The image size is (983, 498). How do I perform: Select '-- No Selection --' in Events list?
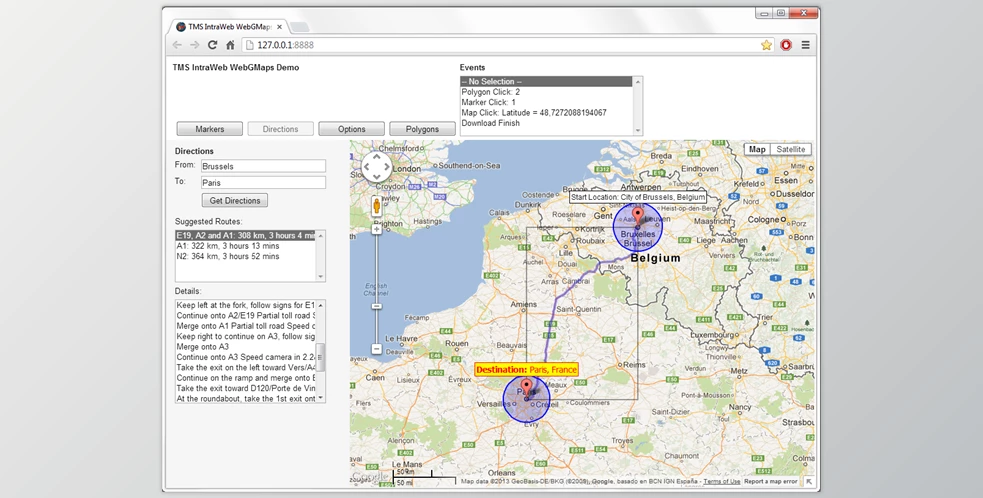click(547, 82)
